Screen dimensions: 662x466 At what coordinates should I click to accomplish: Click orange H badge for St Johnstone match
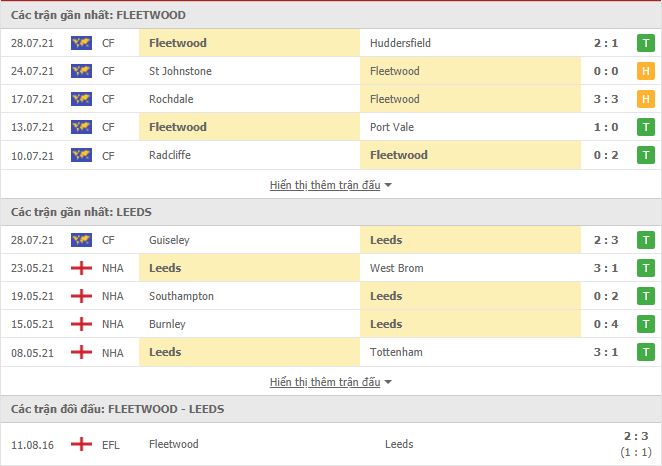coord(646,71)
